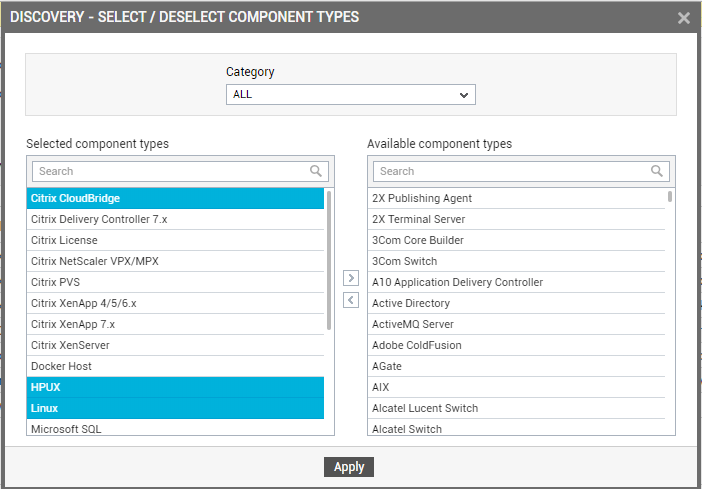Select the AGate entry
The height and width of the screenshot is (489, 702).
coord(516,366)
